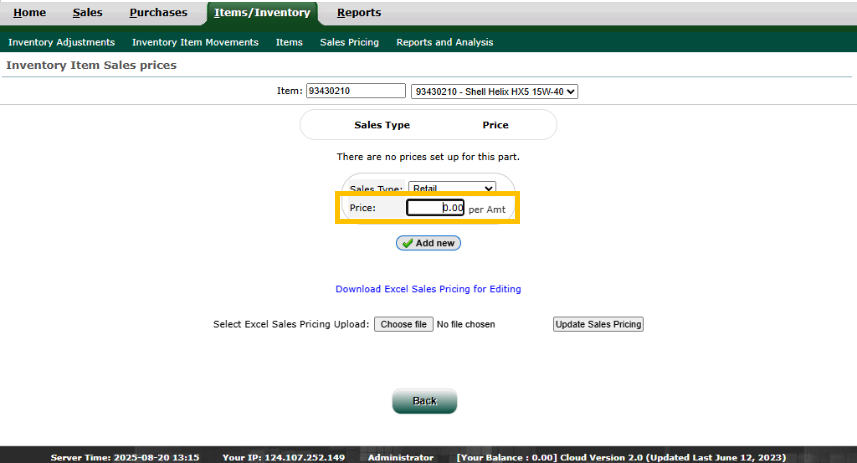857x463 pixels.
Task: Focus the Price input field
Action: [x=435, y=207]
